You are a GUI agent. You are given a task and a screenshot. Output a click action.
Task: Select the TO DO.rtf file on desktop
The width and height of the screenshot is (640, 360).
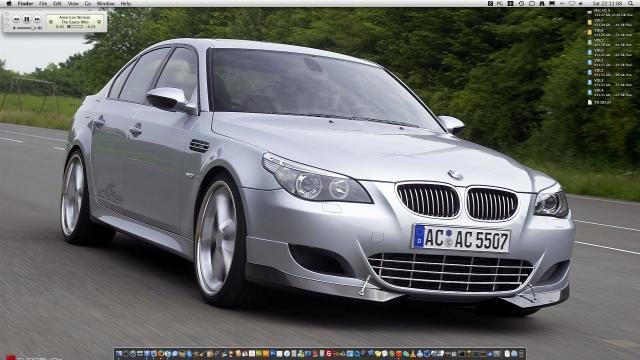click(590, 102)
